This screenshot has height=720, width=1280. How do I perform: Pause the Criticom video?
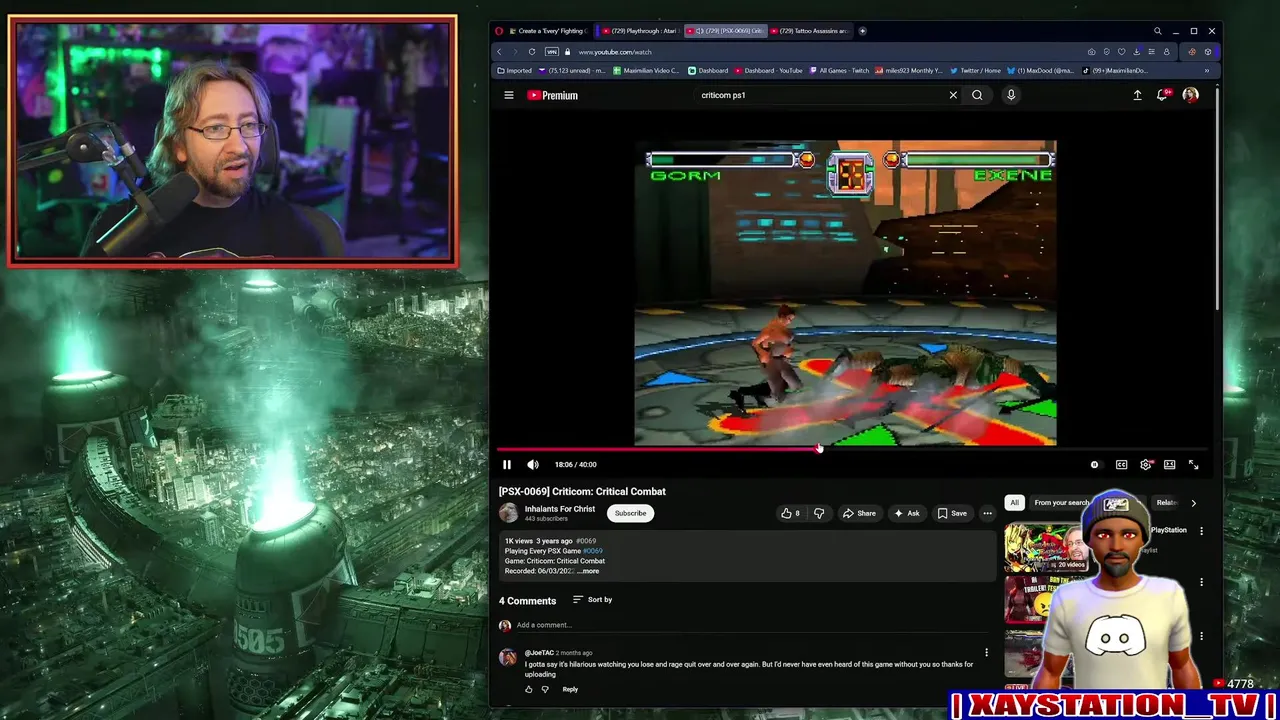coord(507,464)
